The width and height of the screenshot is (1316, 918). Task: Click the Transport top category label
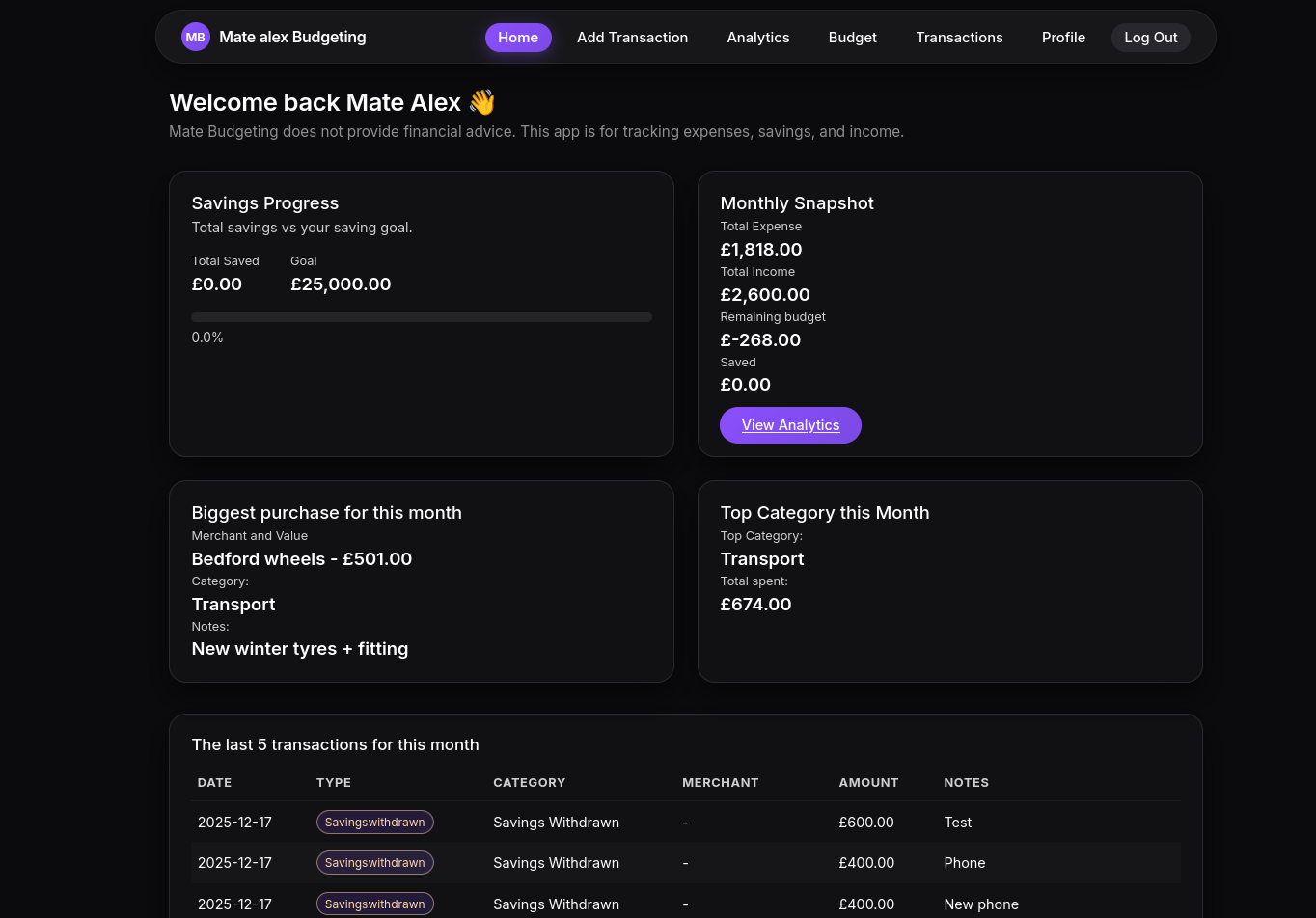pyautogui.click(x=761, y=559)
